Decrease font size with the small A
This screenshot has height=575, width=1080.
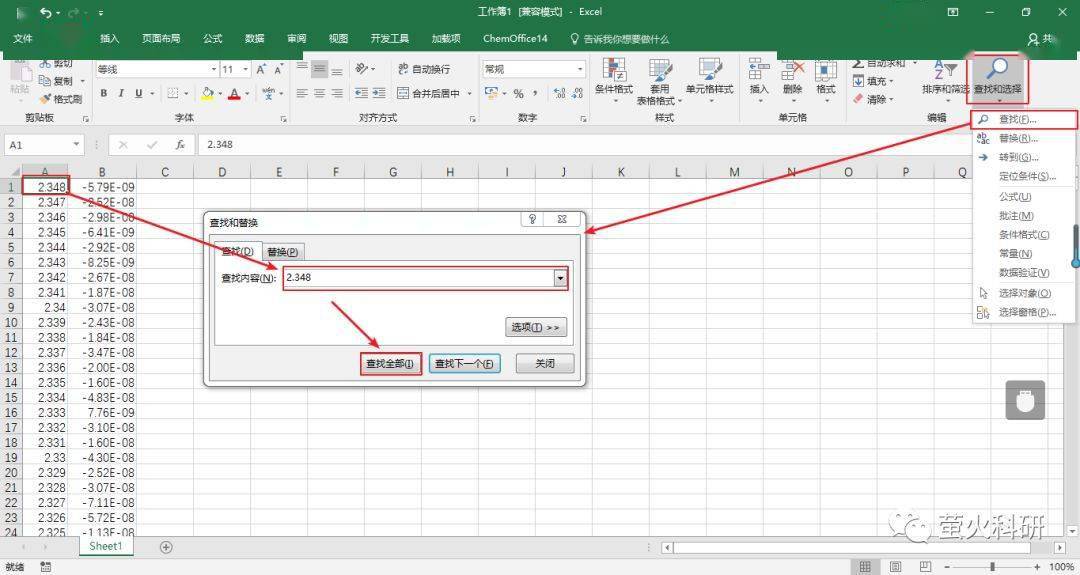click(278, 69)
